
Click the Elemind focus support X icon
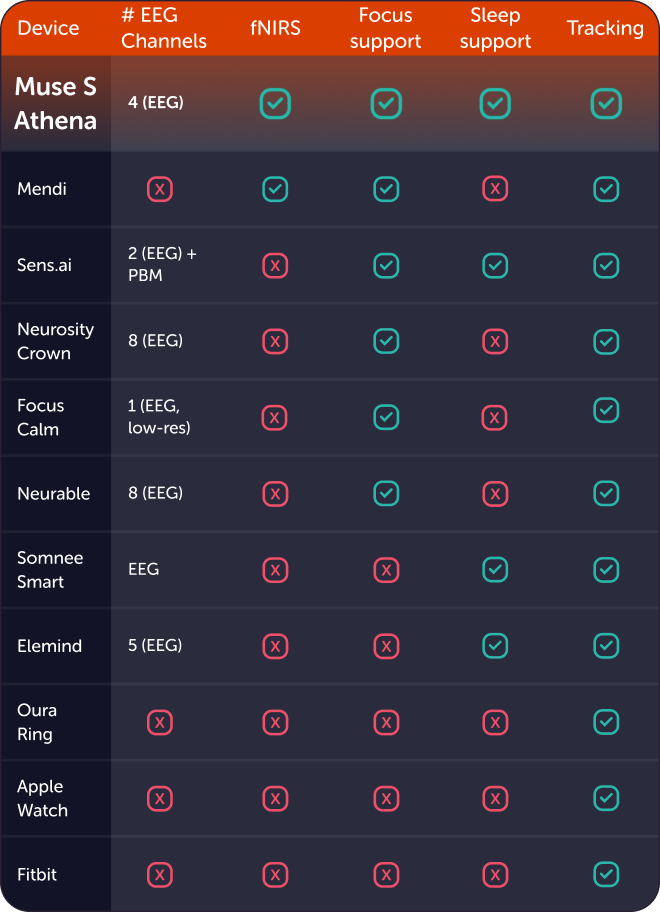pyautogui.click(x=386, y=646)
